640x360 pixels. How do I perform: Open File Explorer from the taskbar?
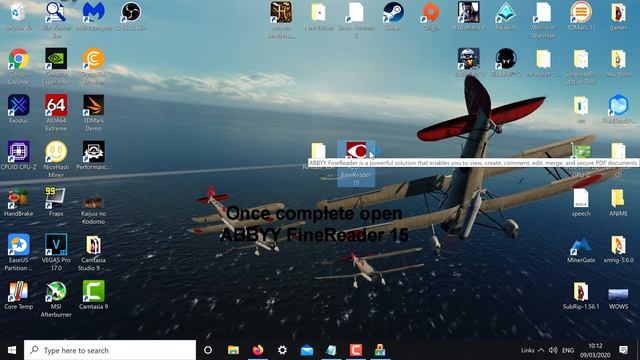[233, 350]
